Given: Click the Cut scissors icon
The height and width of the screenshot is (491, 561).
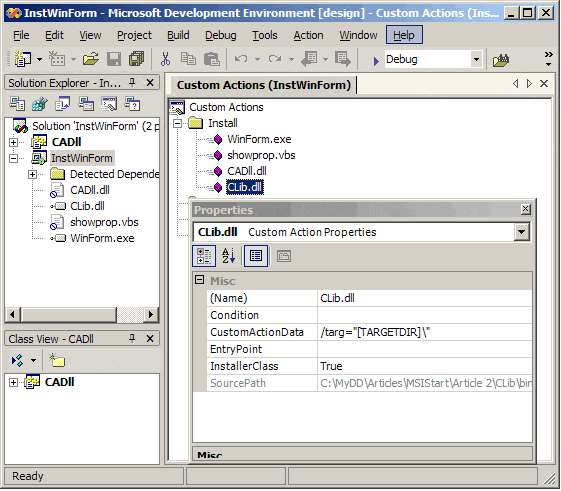Looking at the screenshot, I should 165,59.
